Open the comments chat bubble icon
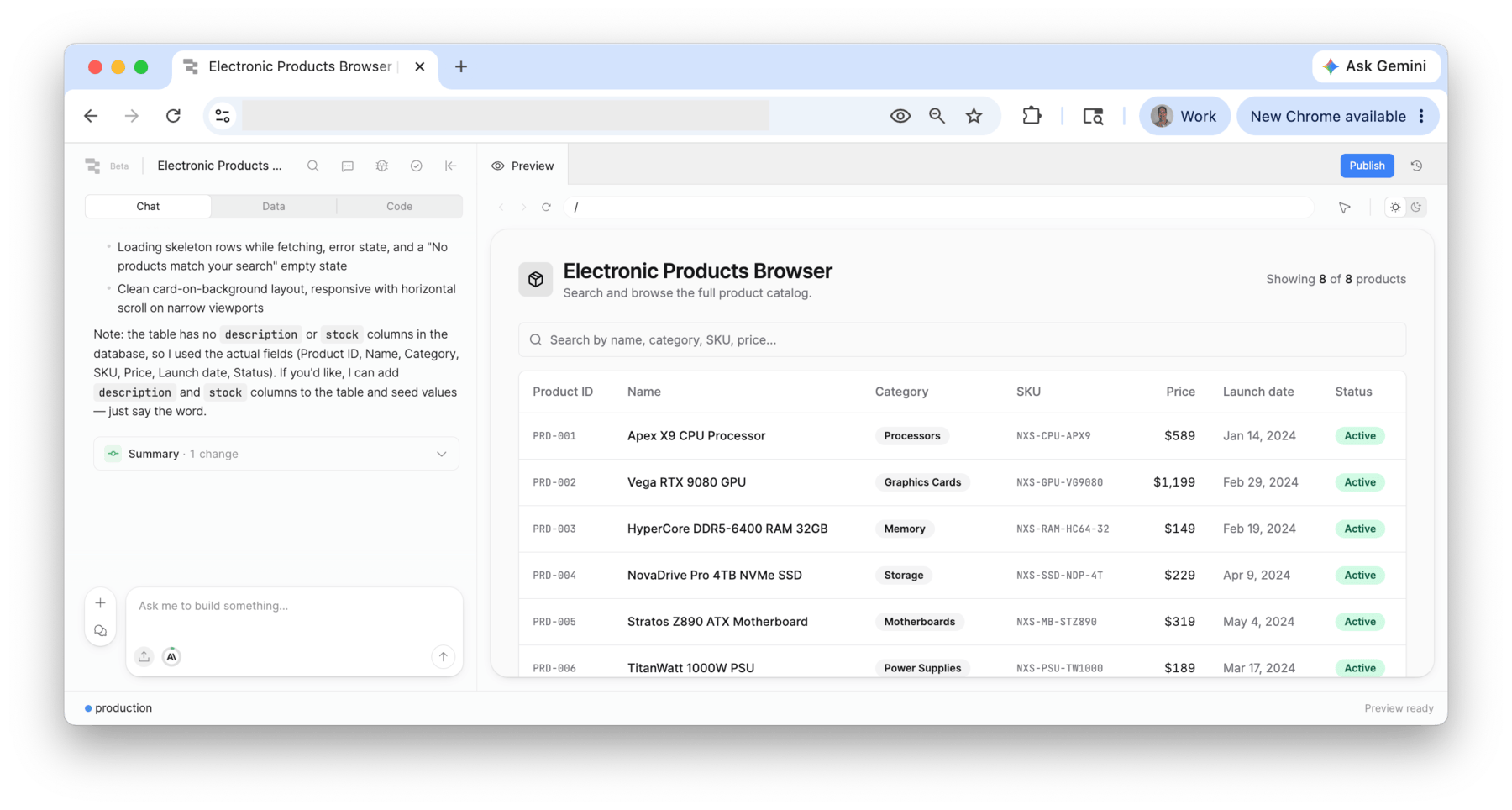This screenshot has width=1512, height=810. [348, 166]
